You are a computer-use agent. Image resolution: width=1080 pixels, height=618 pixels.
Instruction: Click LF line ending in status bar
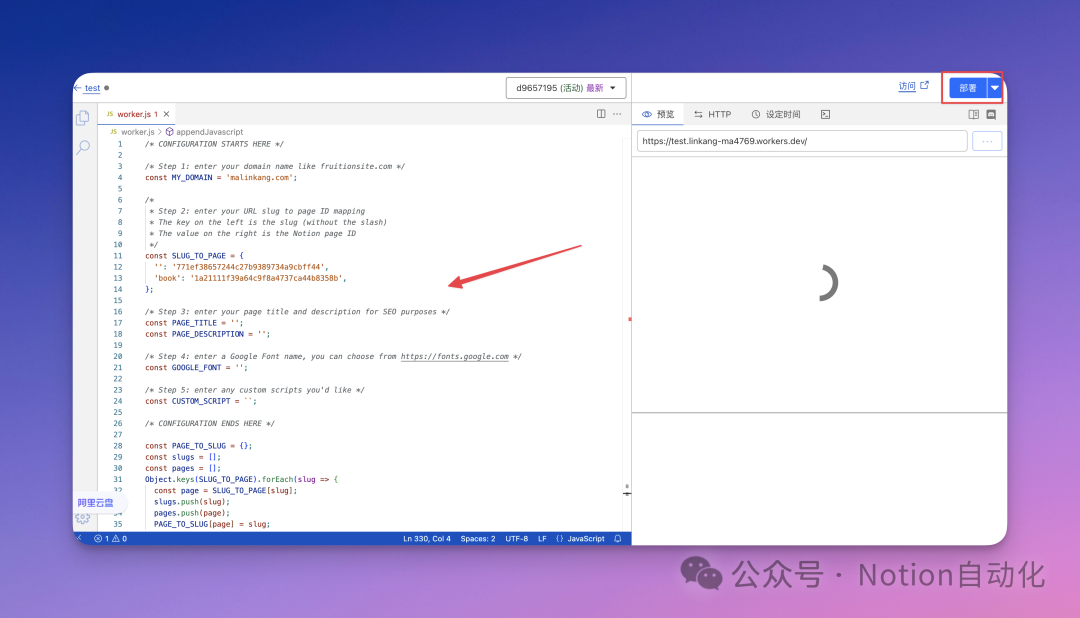coord(542,539)
